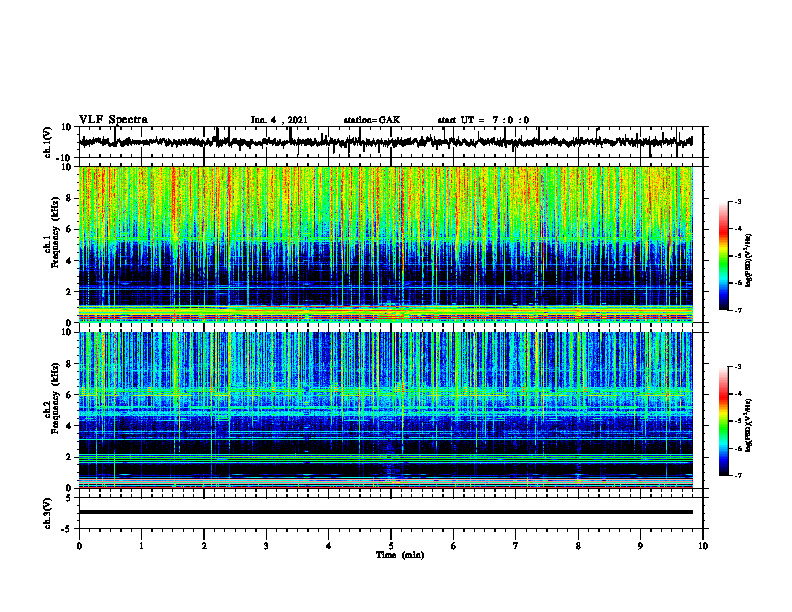Click time axis tick label "9"

[x=640, y=546]
